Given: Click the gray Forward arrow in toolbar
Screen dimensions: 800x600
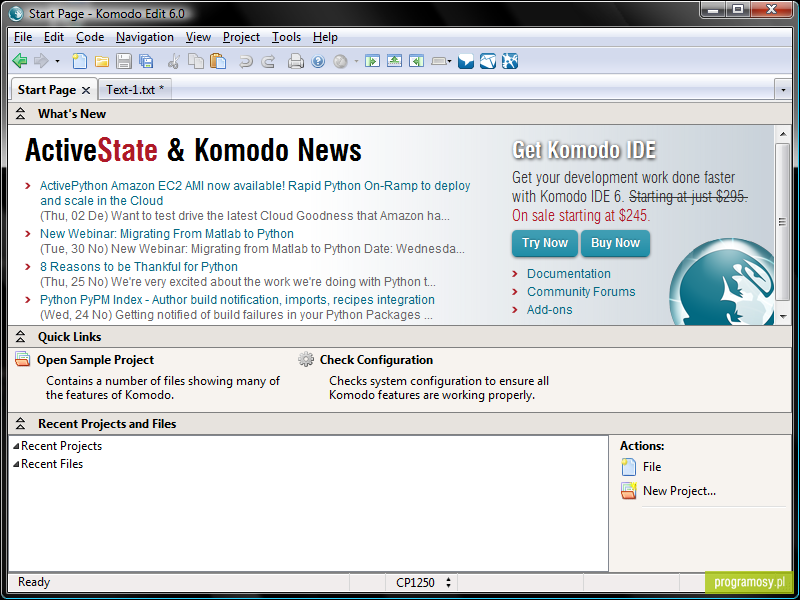Looking at the screenshot, I should [x=41, y=61].
